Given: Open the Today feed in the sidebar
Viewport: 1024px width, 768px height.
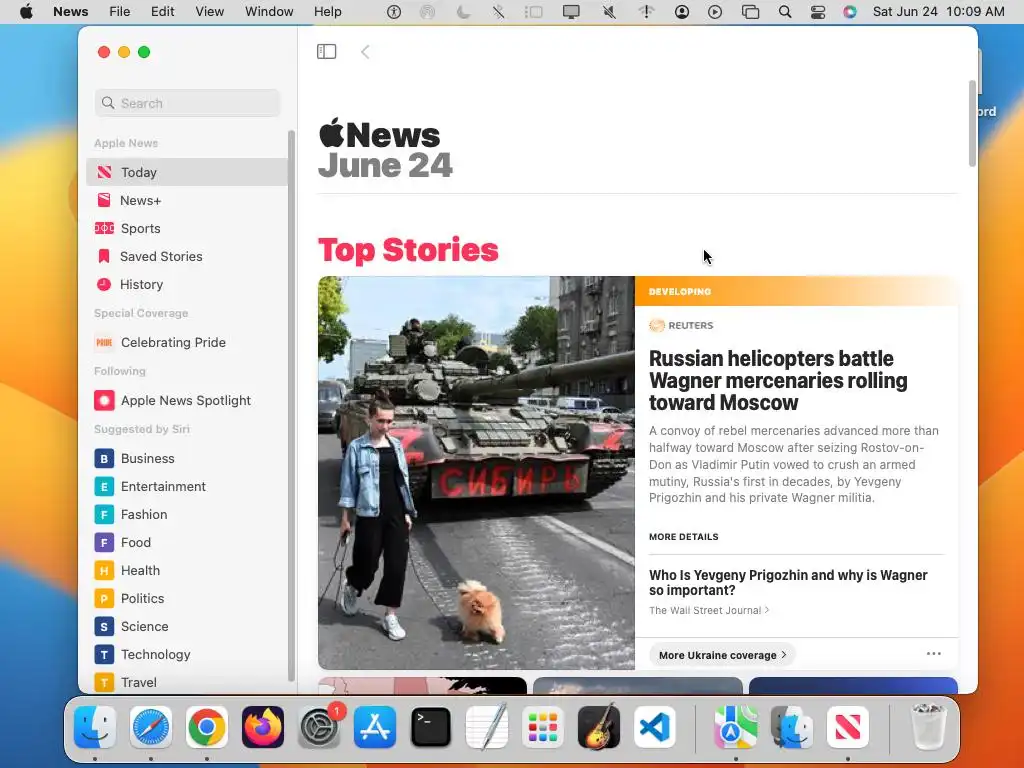Looking at the screenshot, I should pyautogui.click(x=187, y=172).
